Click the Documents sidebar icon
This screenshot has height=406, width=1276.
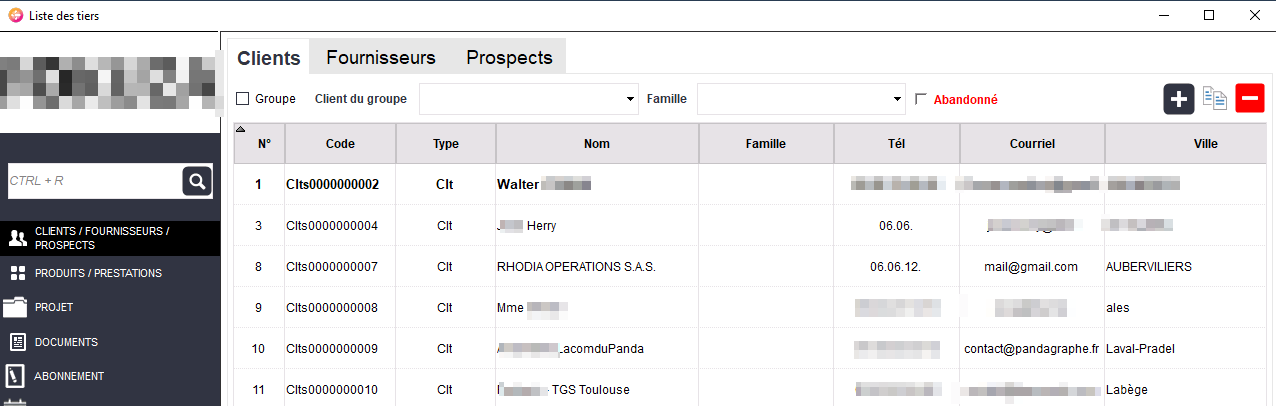pyautogui.click(x=17, y=342)
